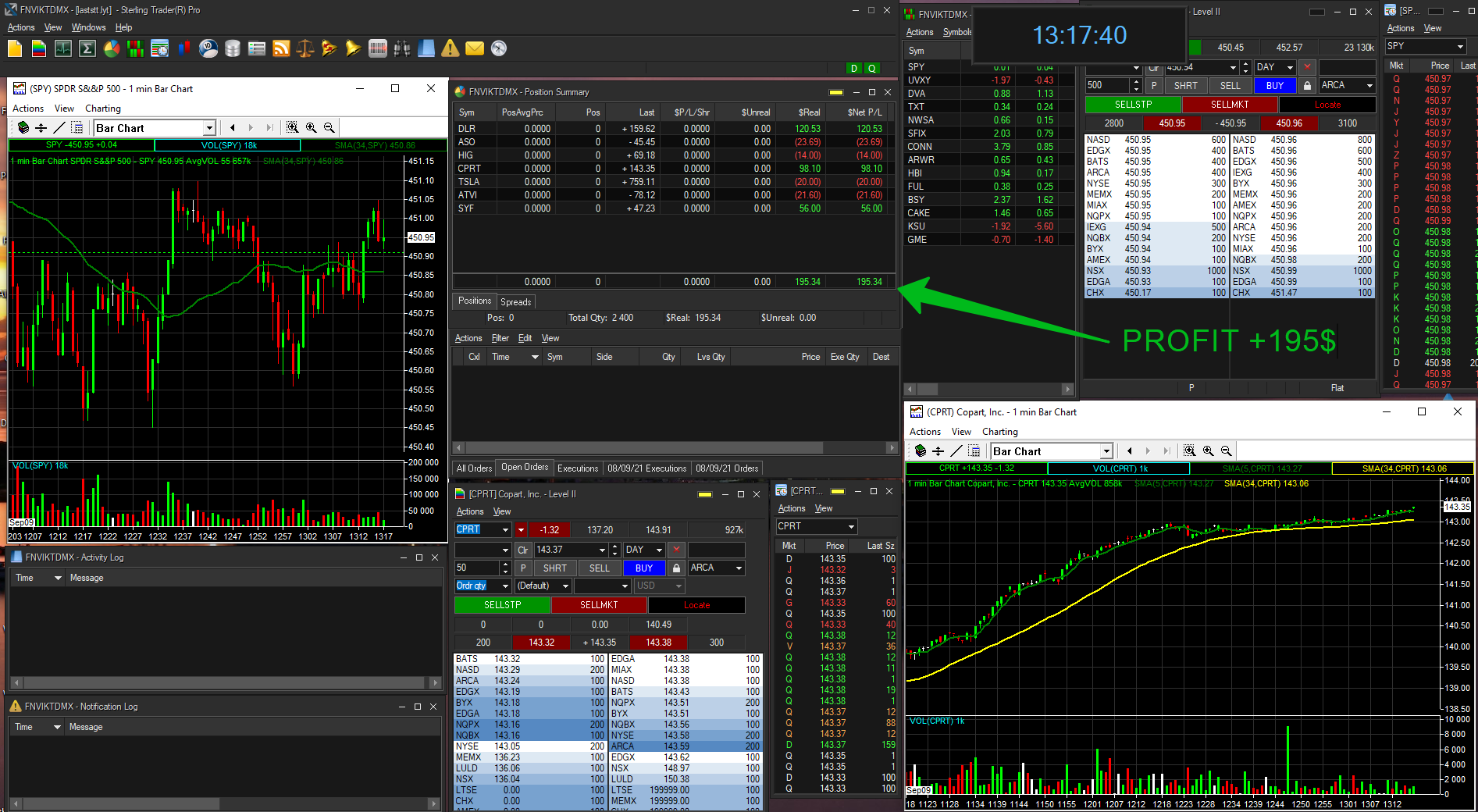Click the yellow color link swatch in Position Summary
This screenshot has width=1478, height=812.
[836, 92]
